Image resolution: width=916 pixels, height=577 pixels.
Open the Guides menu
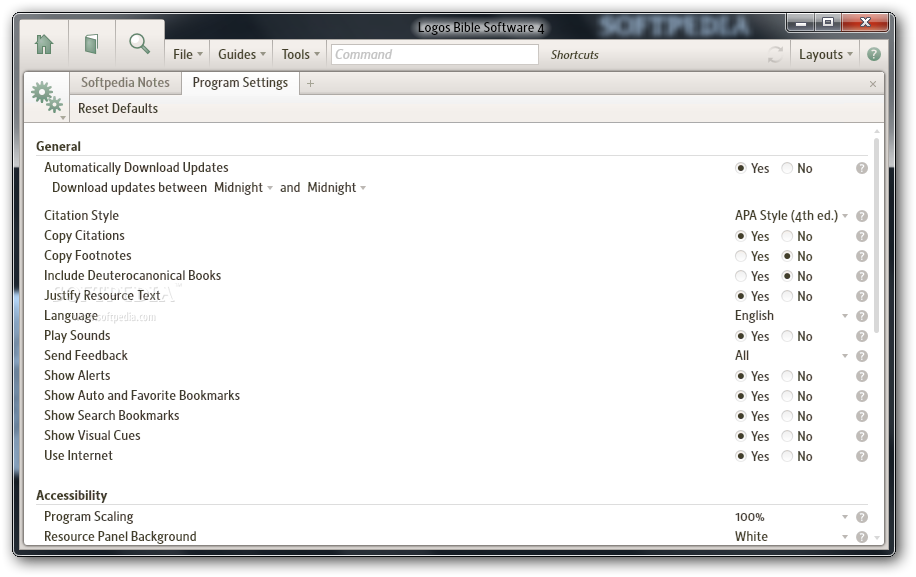(x=242, y=54)
